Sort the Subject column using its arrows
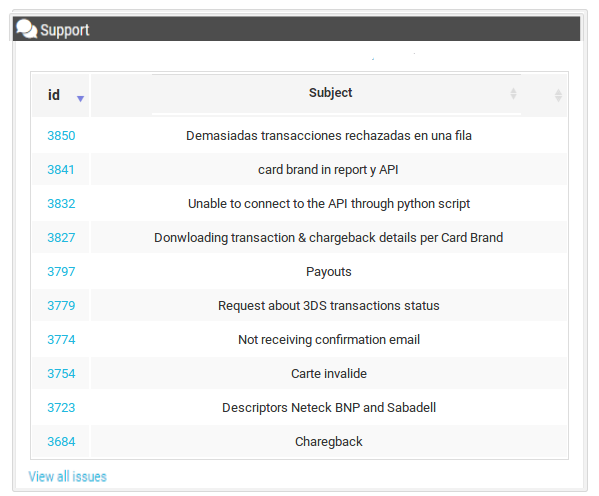599x496 pixels. [x=513, y=93]
